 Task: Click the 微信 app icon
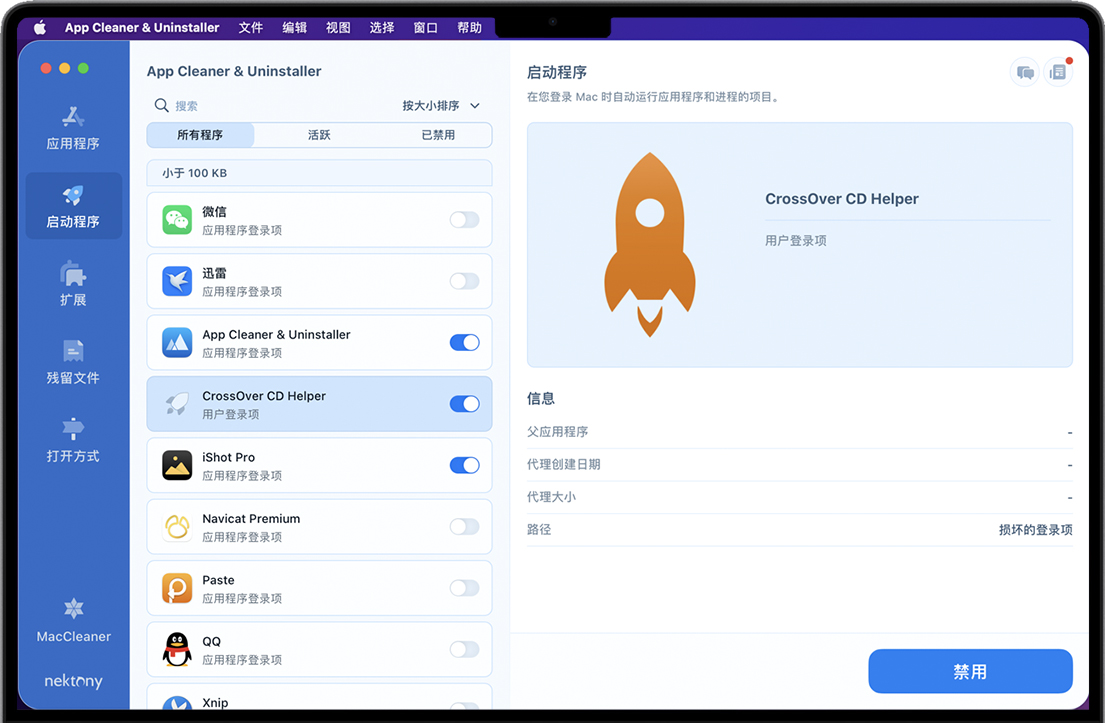[x=177, y=220]
